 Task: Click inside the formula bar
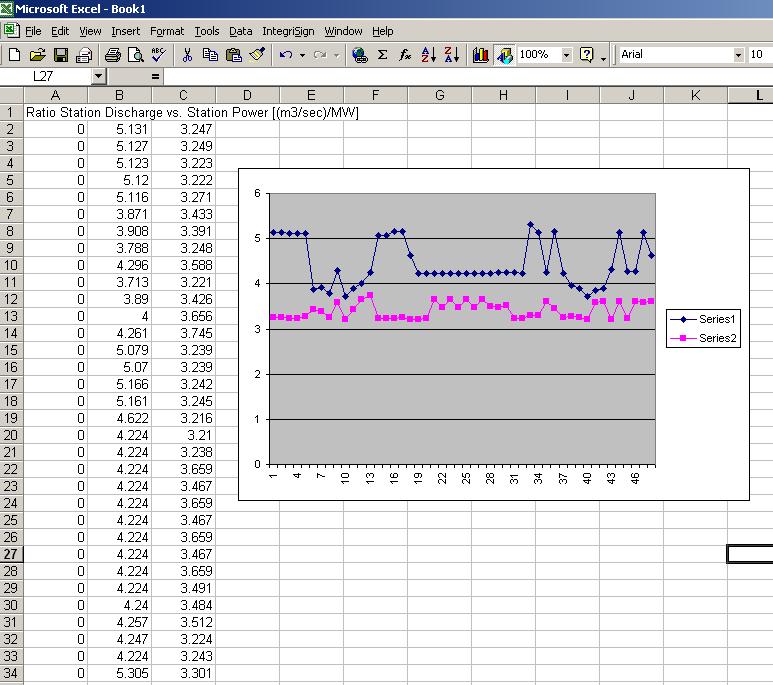(x=467, y=77)
